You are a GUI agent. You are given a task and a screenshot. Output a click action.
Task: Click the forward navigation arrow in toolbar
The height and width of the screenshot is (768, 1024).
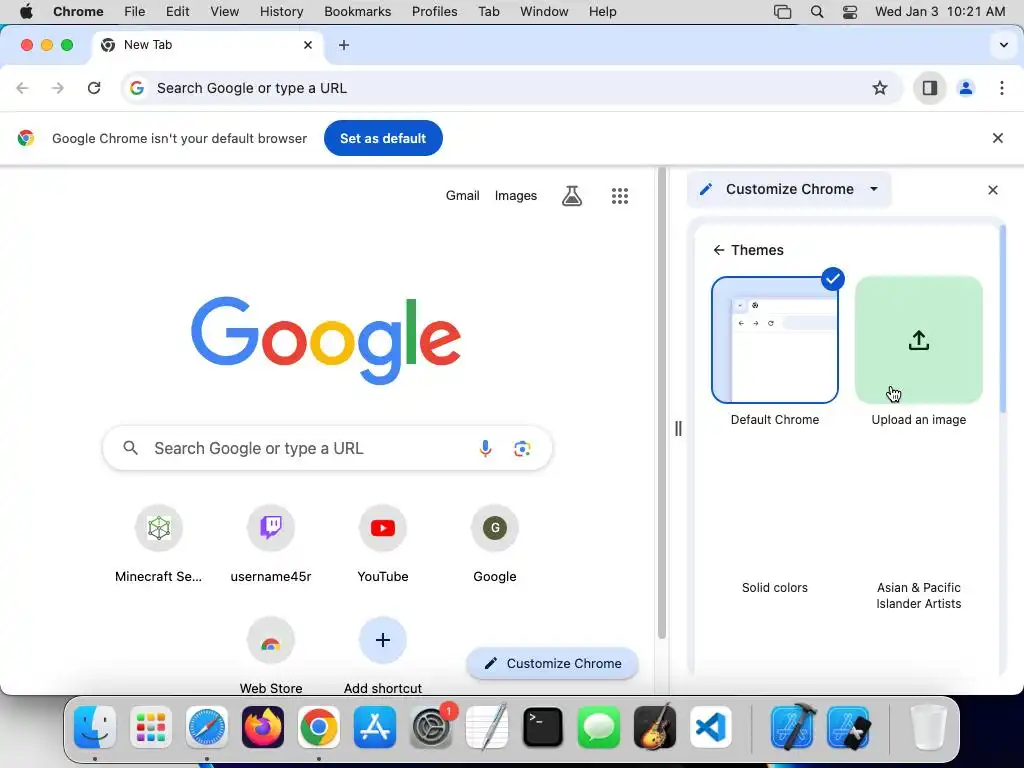[58, 88]
